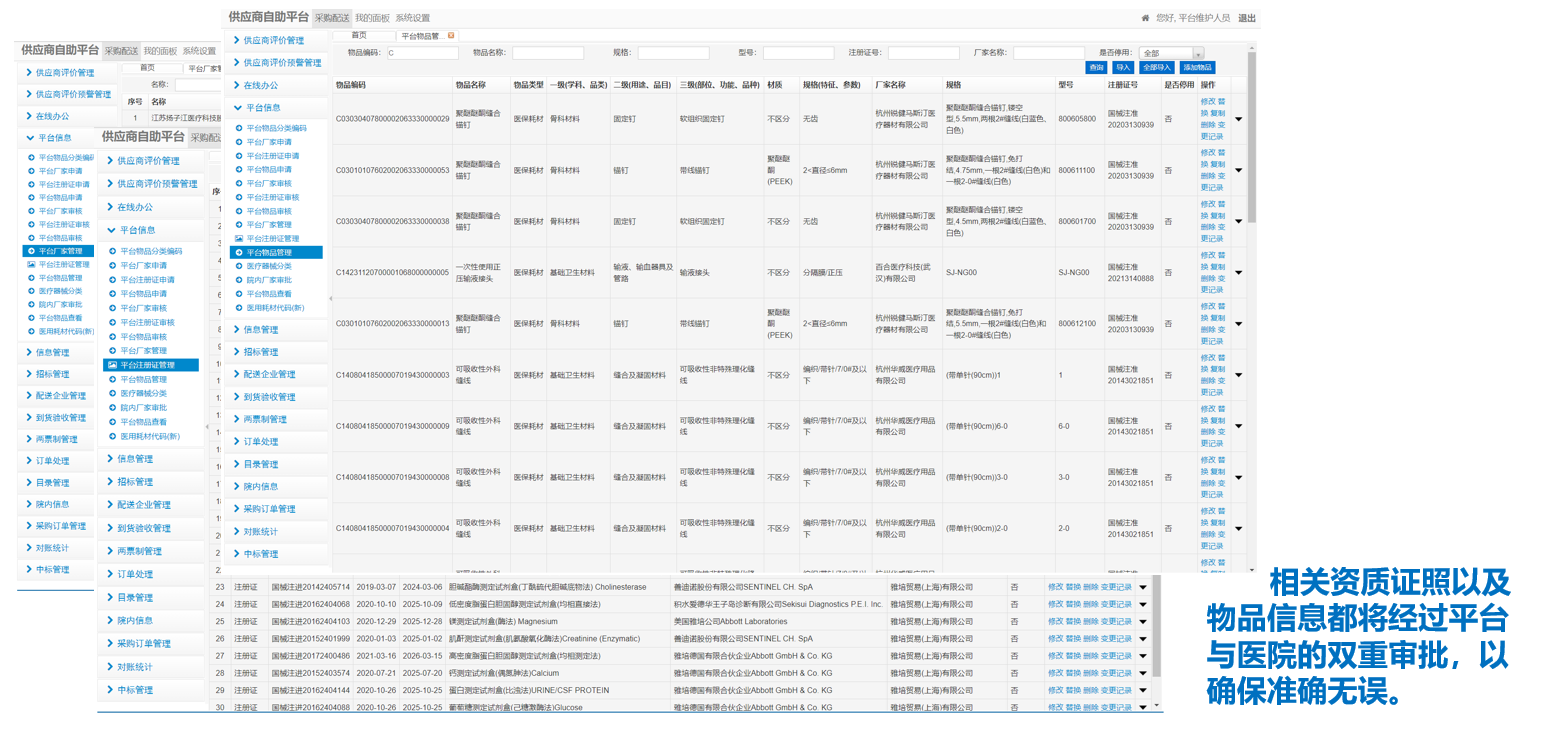Viewport: 1565px width, 737px height.
Task: Expand row actions arrow for model 800605800
Action: click(x=1239, y=119)
